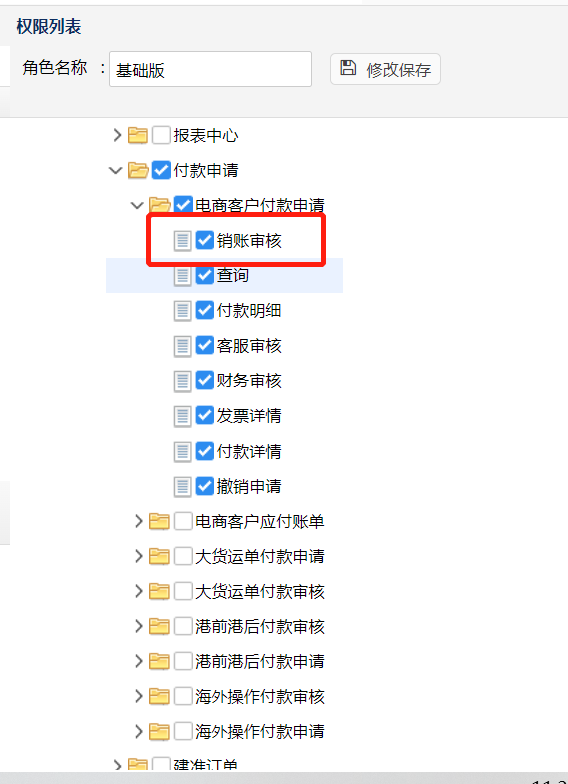Select the 查询 tree item
Screen dimensions: 568x784
click(232, 275)
